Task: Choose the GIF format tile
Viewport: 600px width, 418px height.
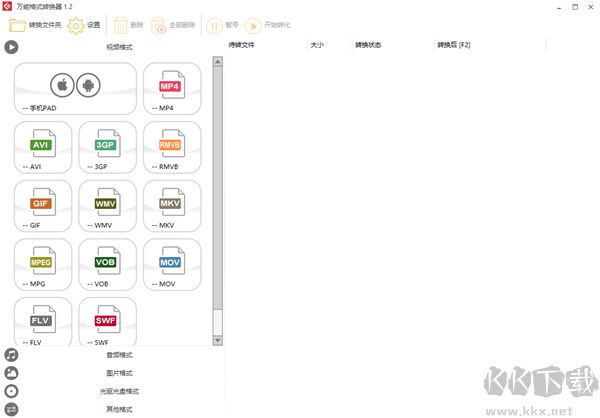Action: point(43,206)
